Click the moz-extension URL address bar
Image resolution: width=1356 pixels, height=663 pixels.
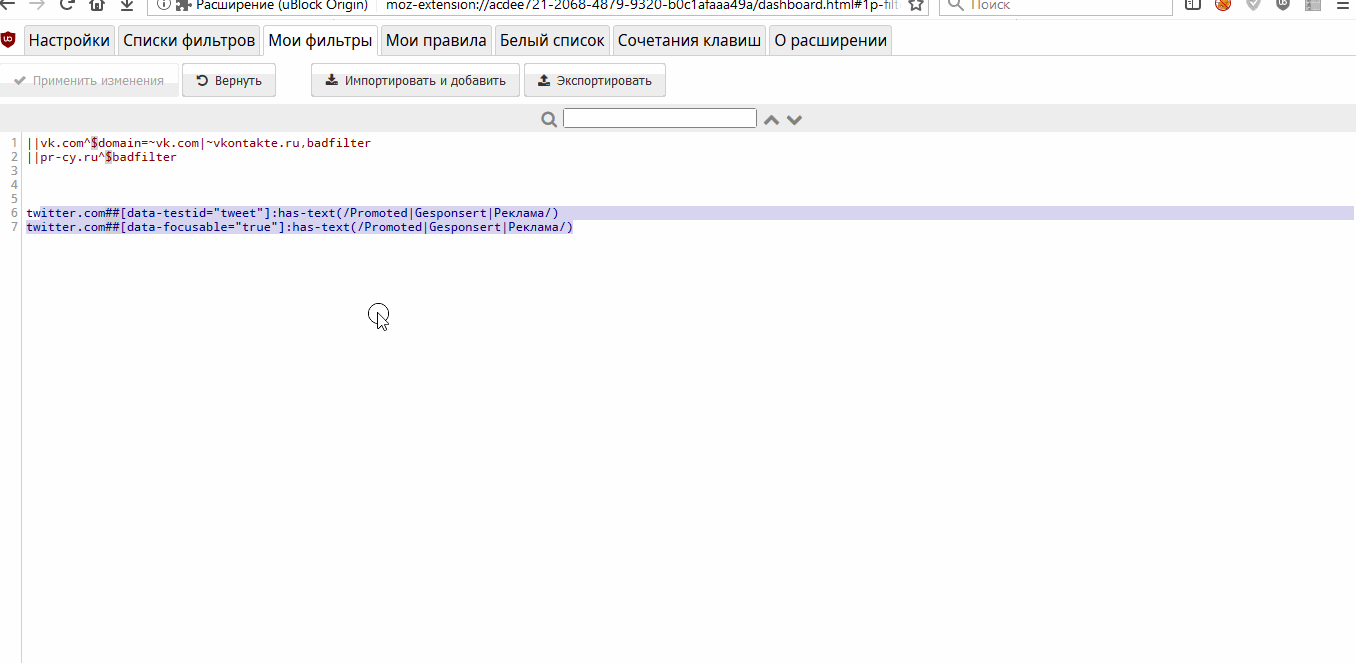click(640, 5)
